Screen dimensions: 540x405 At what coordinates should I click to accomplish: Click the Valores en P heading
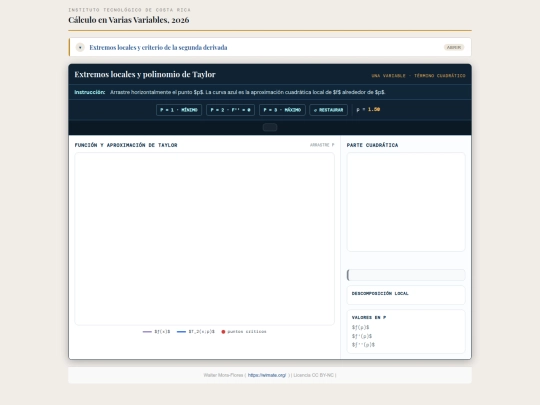click(369, 318)
